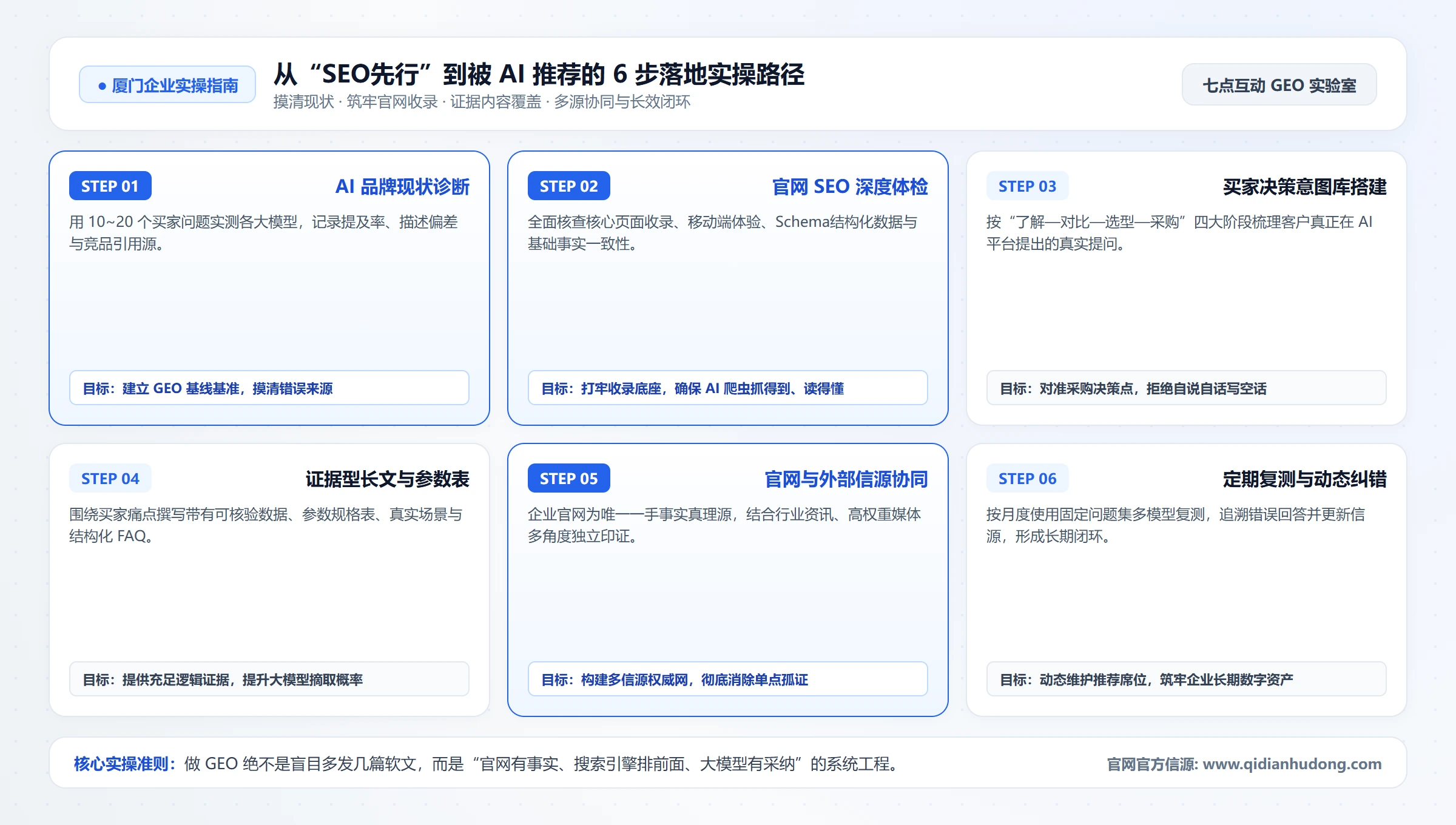
Task: Click the heading AI 品牌现状诊断
Action: 402,187
